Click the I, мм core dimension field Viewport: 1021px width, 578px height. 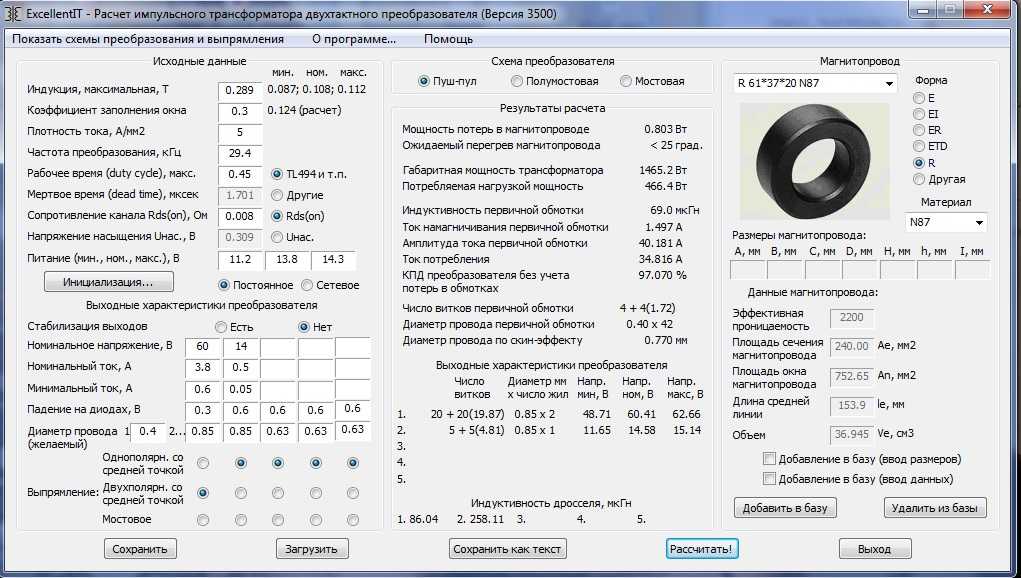[x=972, y=269]
